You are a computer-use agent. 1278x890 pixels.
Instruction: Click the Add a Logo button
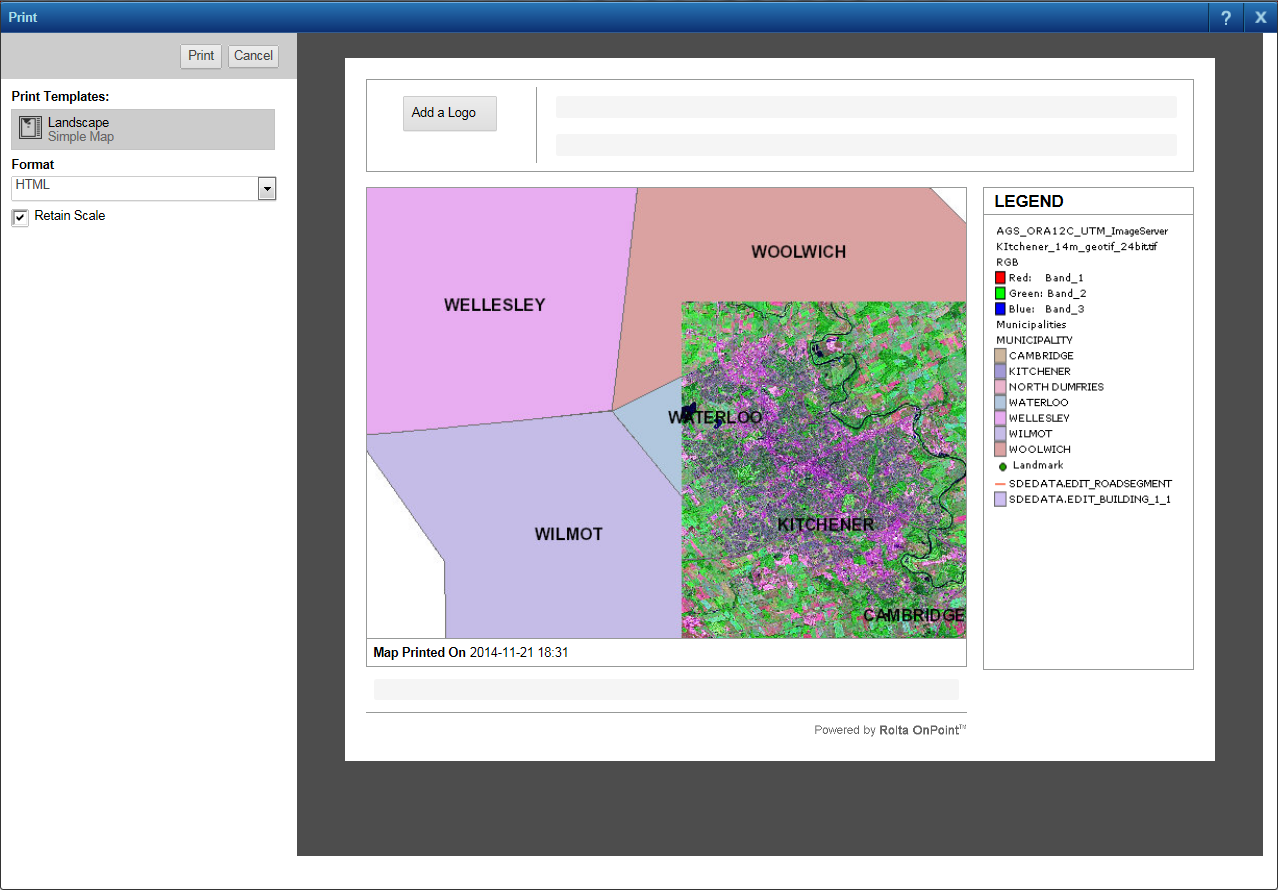449,113
